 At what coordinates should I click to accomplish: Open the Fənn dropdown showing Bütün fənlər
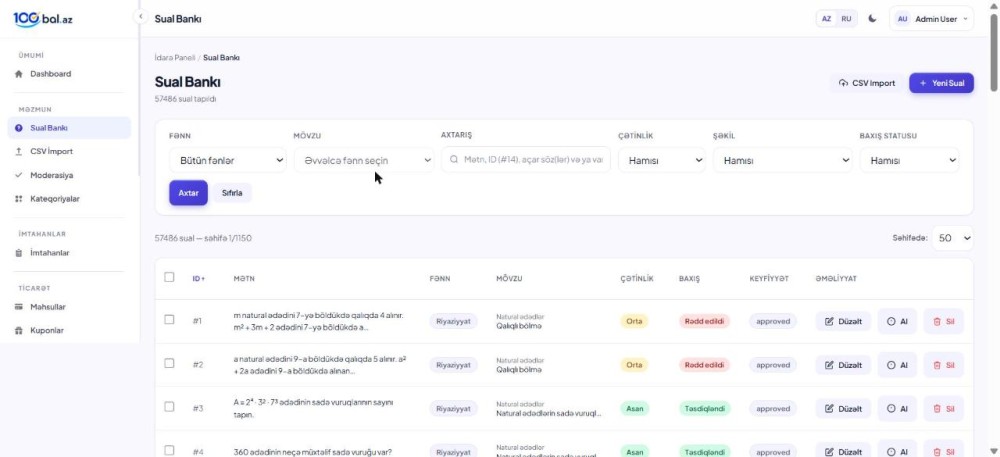coord(228,161)
